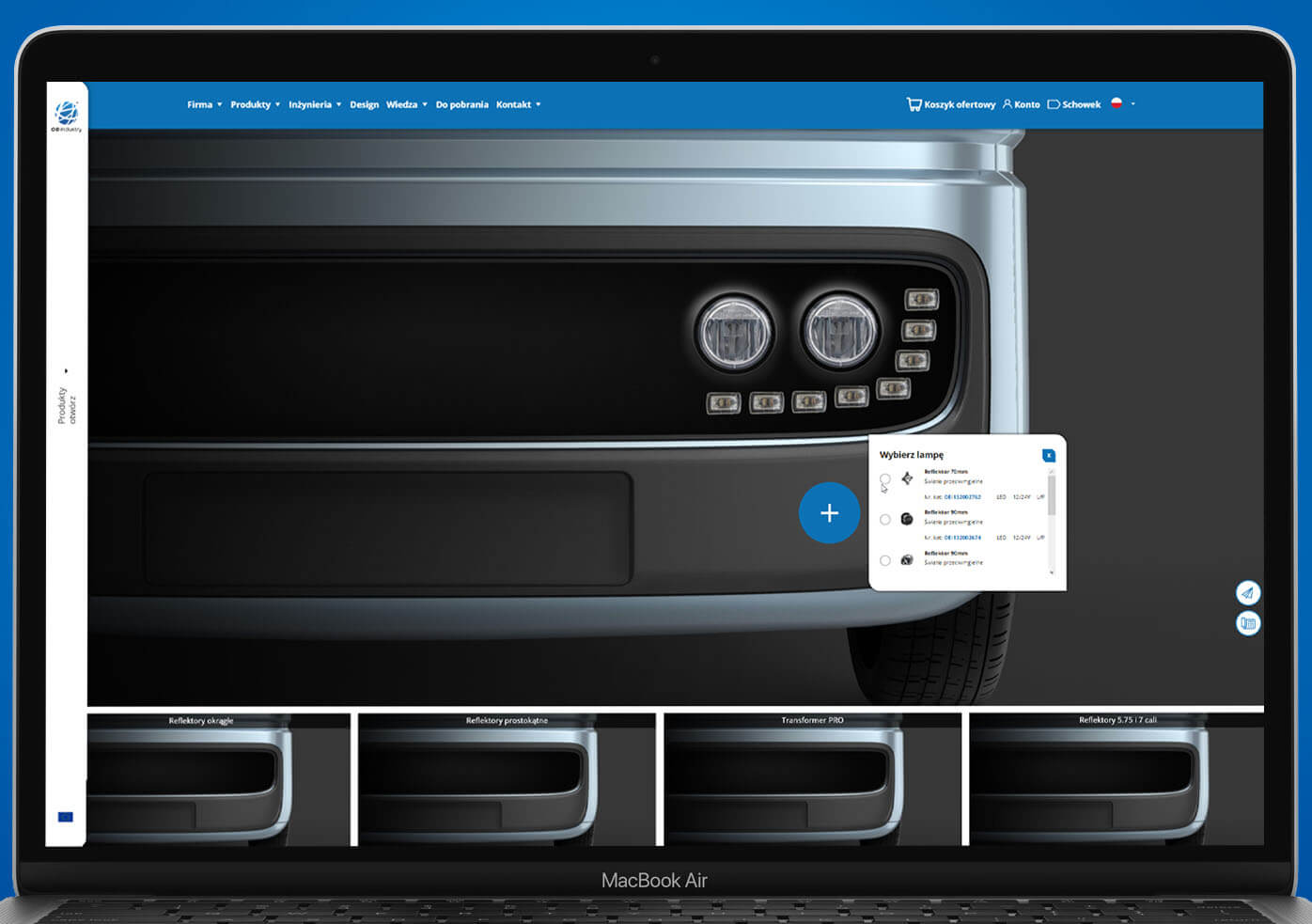The image size is (1312, 924).
Task: Close the Wybierz lampę popup
Action: point(1049,456)
